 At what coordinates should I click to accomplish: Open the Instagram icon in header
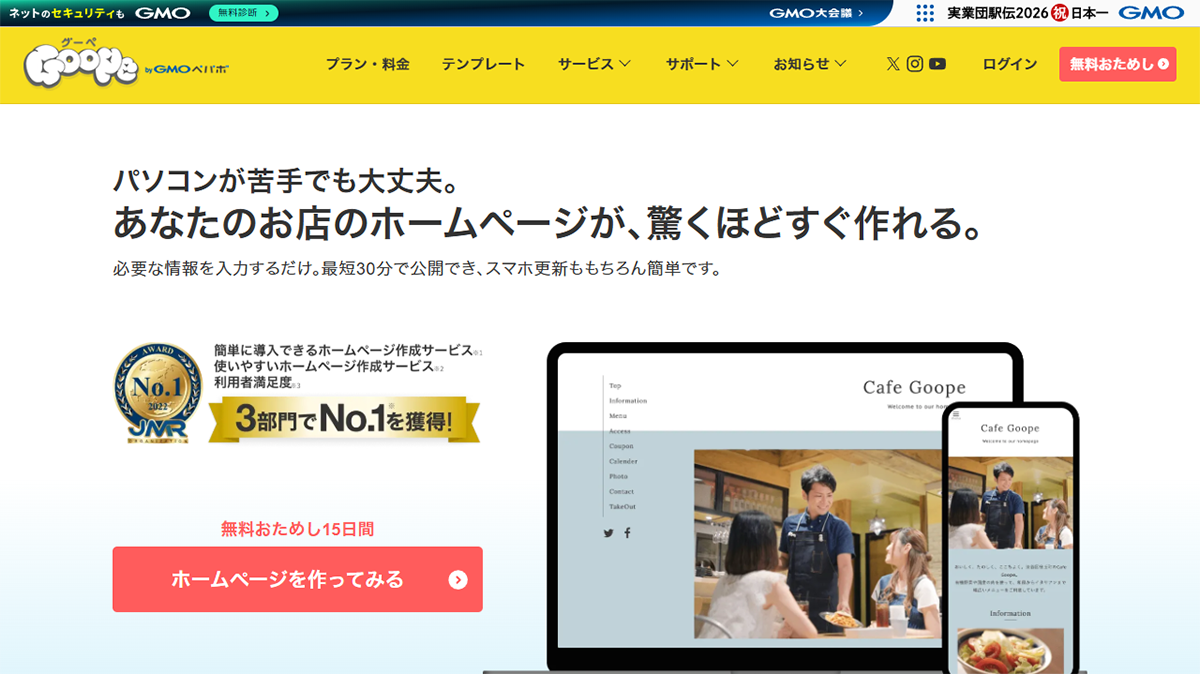tap(915, 64)
